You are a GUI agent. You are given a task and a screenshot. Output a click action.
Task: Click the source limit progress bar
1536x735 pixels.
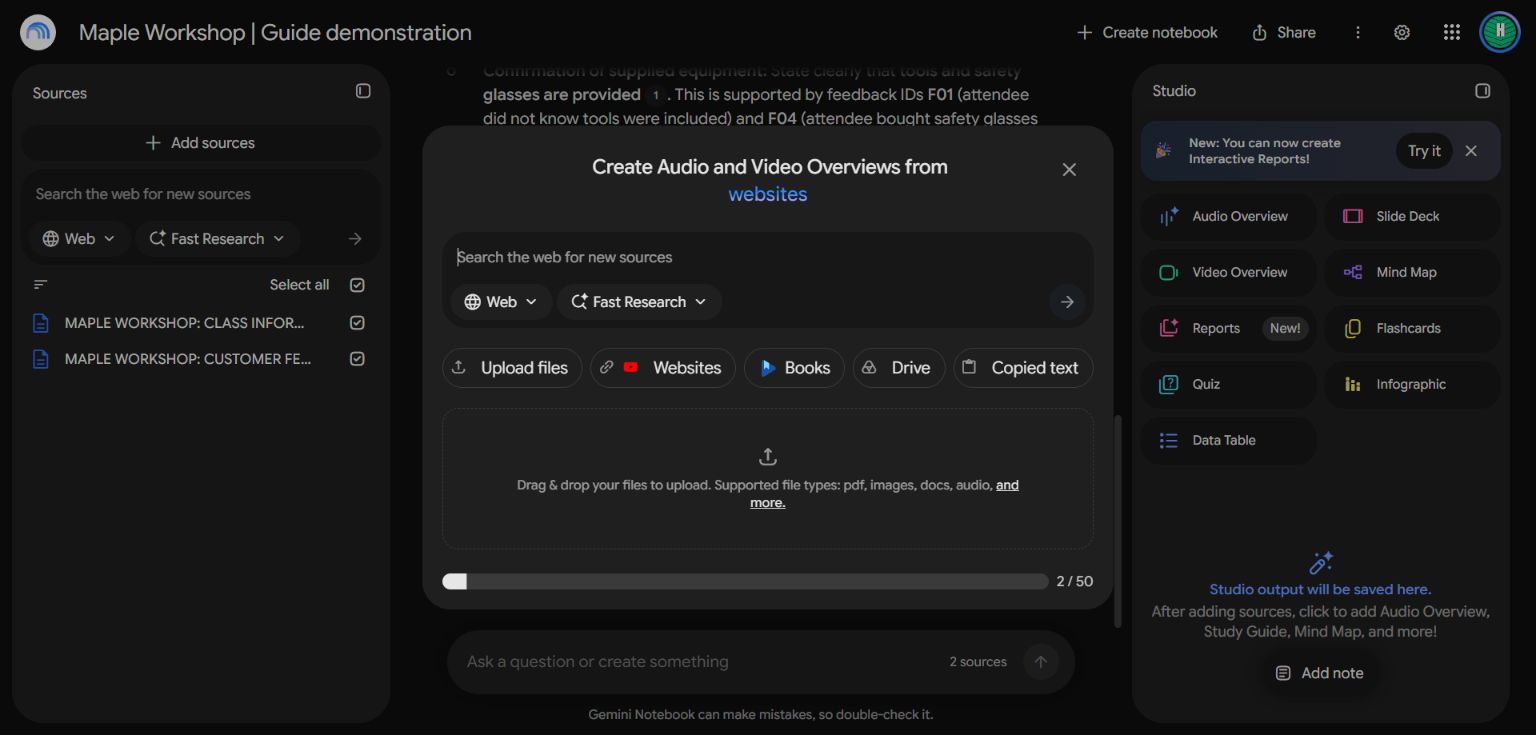pos(745,581)
